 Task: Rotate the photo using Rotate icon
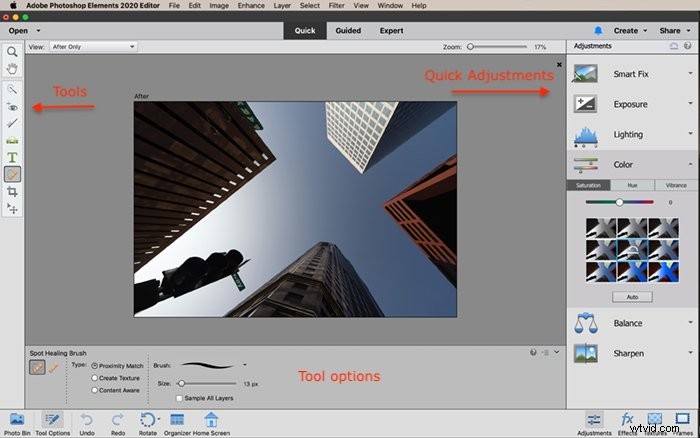pyautogui.click(x=148, y=424)
